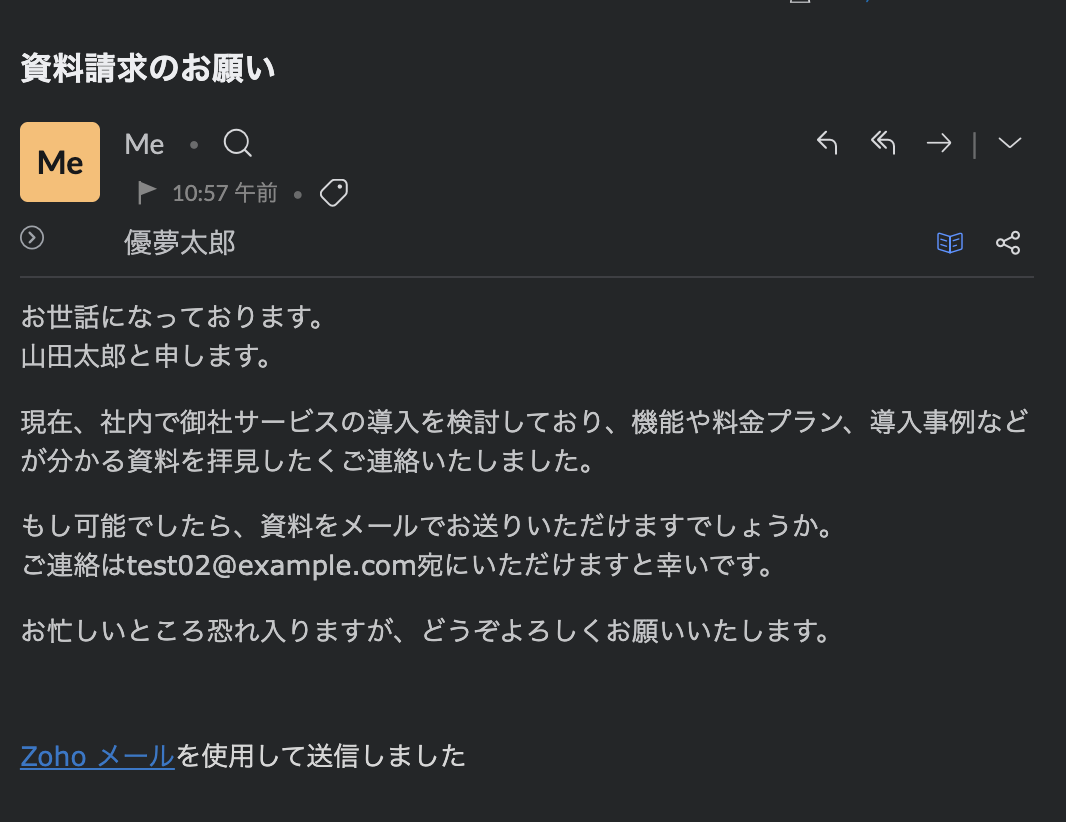Search emails from sender via magnifier icon
Viewport: 1066px width, 822px height.
(237, 143)
